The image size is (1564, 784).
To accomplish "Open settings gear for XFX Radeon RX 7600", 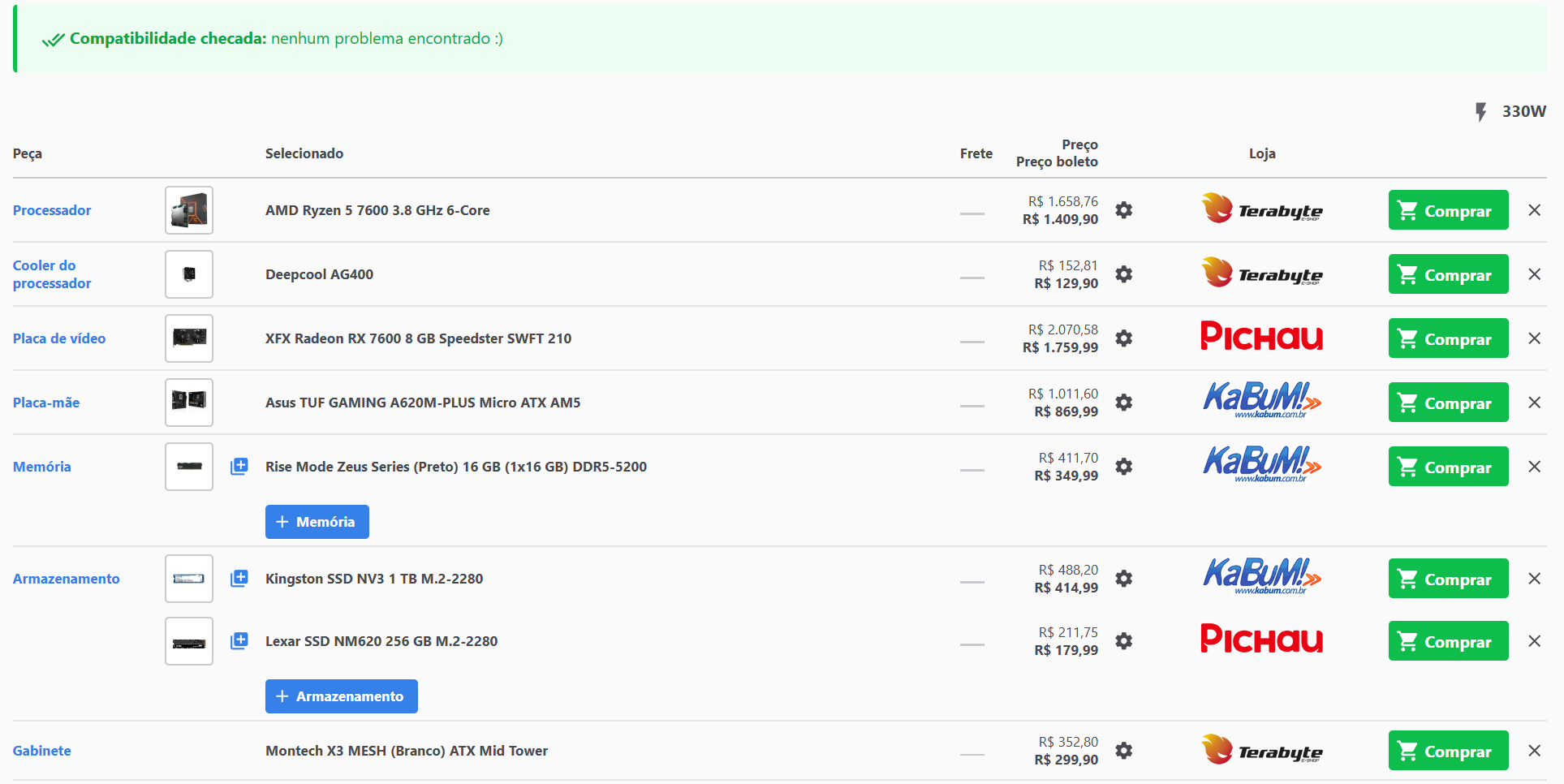I will click(x=1124, y=338).
